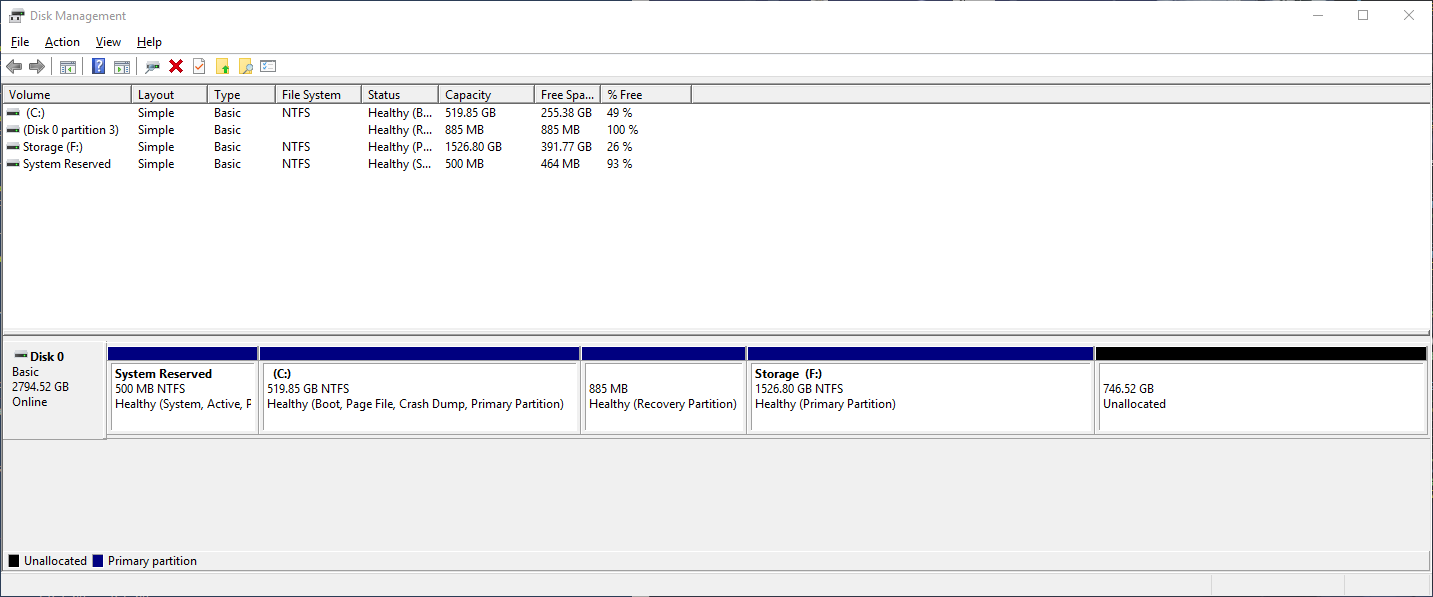The image size is (1433, 597).
Task: Click the Properties checkmark page icon
Action: 199,67
